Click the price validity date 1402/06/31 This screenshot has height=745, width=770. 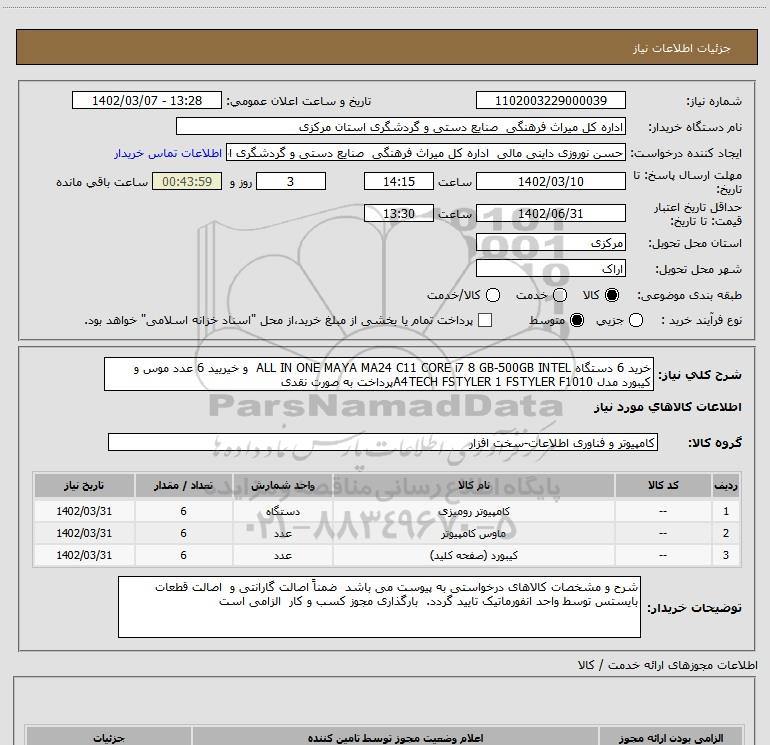550,213
